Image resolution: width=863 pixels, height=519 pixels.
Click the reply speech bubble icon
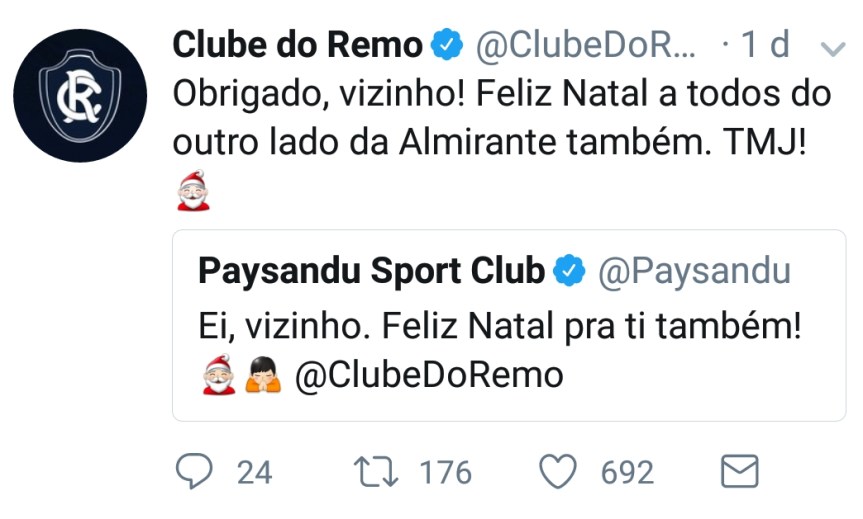click(x=194, y=471)
